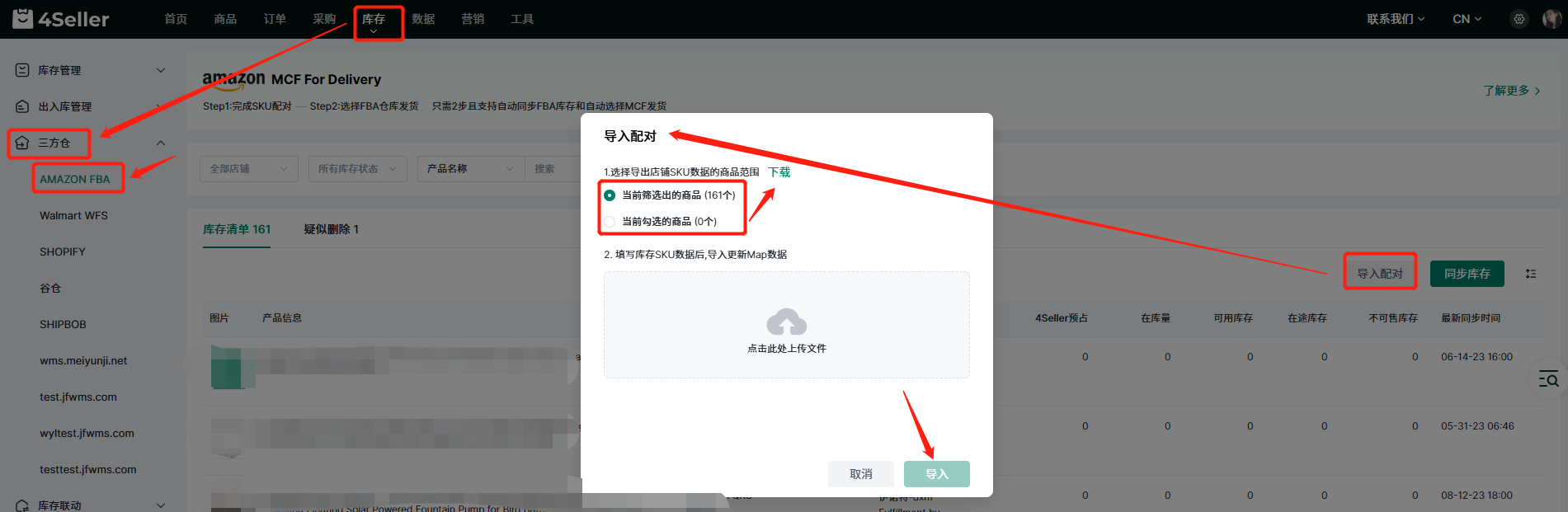The width and height of the screenshot is (1568, 512).
Task: Open the 库存 top menu
Action: point(374,19)
